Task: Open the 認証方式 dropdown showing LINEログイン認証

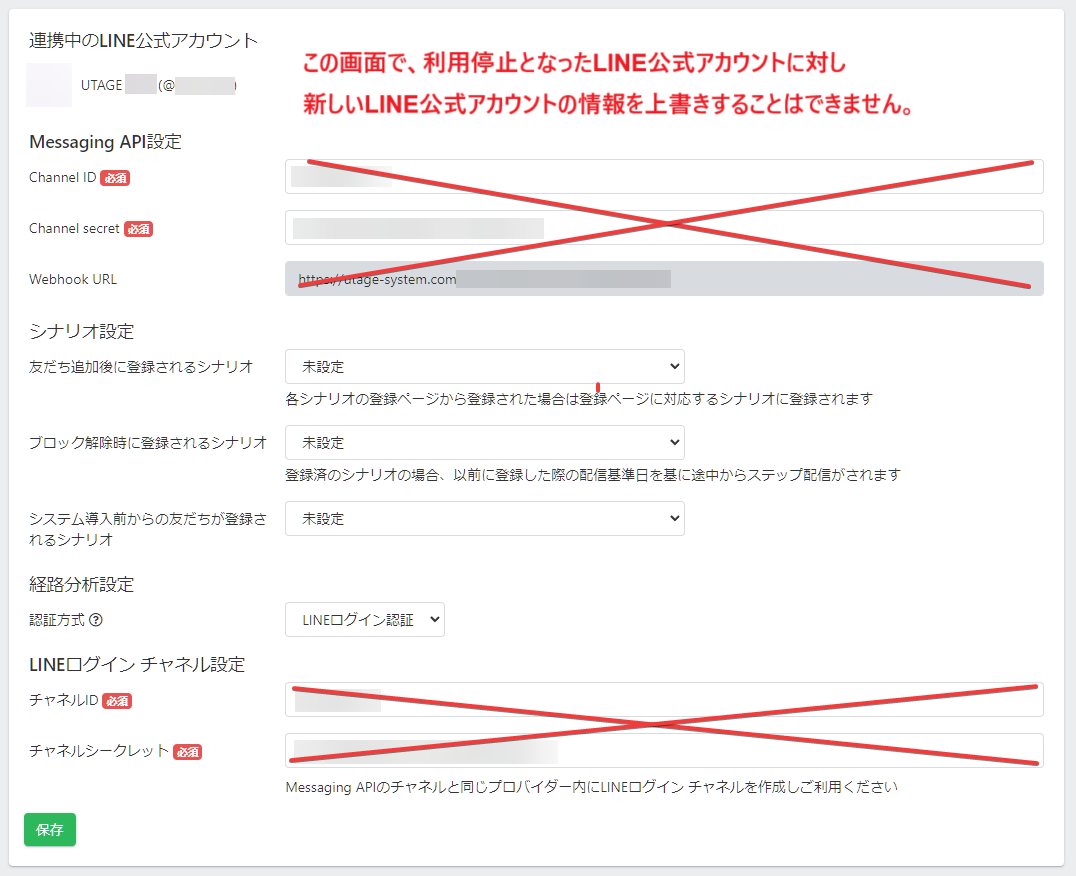Action: click(364, 620)
